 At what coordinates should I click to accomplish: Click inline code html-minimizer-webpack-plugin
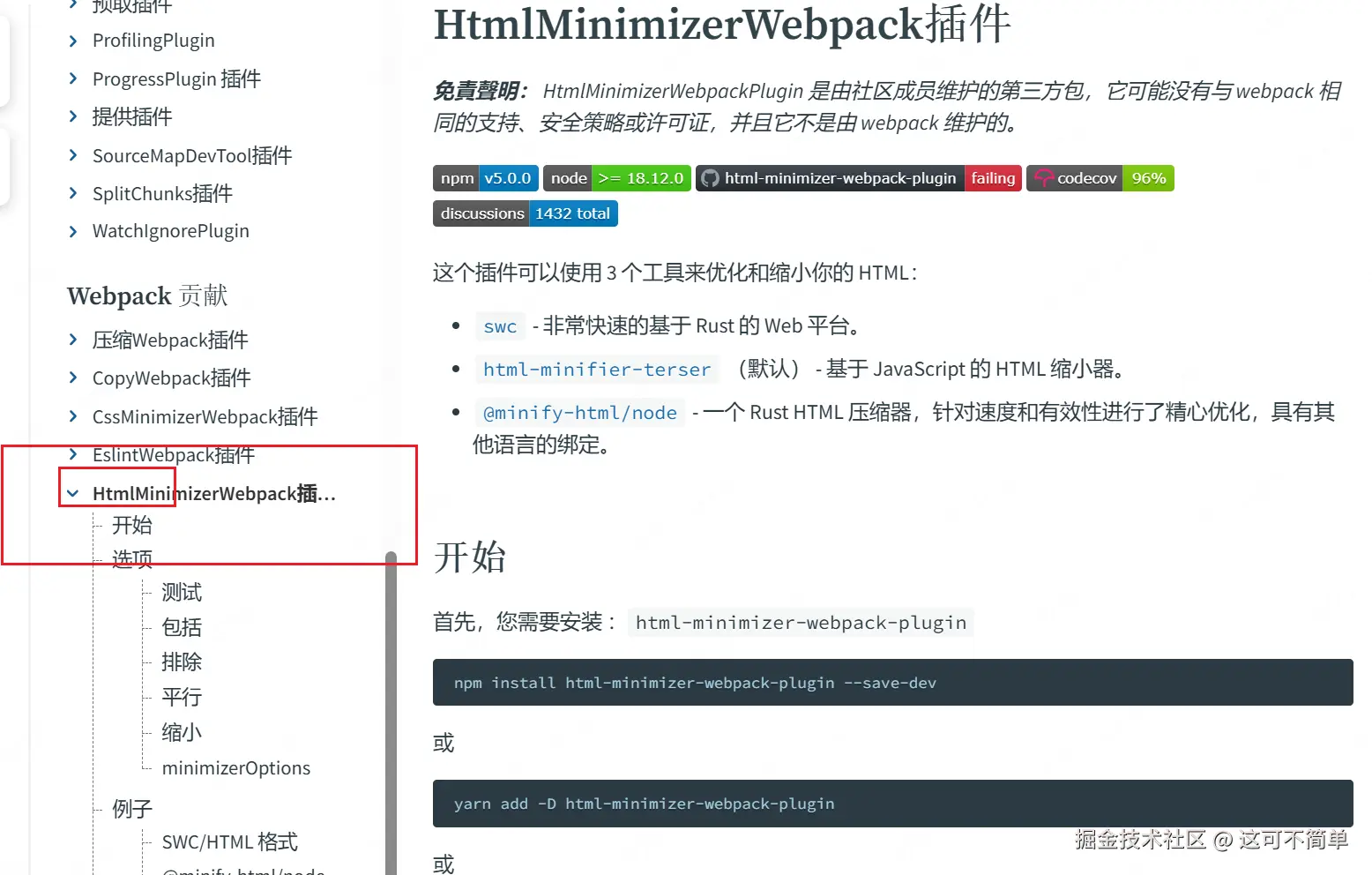(x=802, y=623)
